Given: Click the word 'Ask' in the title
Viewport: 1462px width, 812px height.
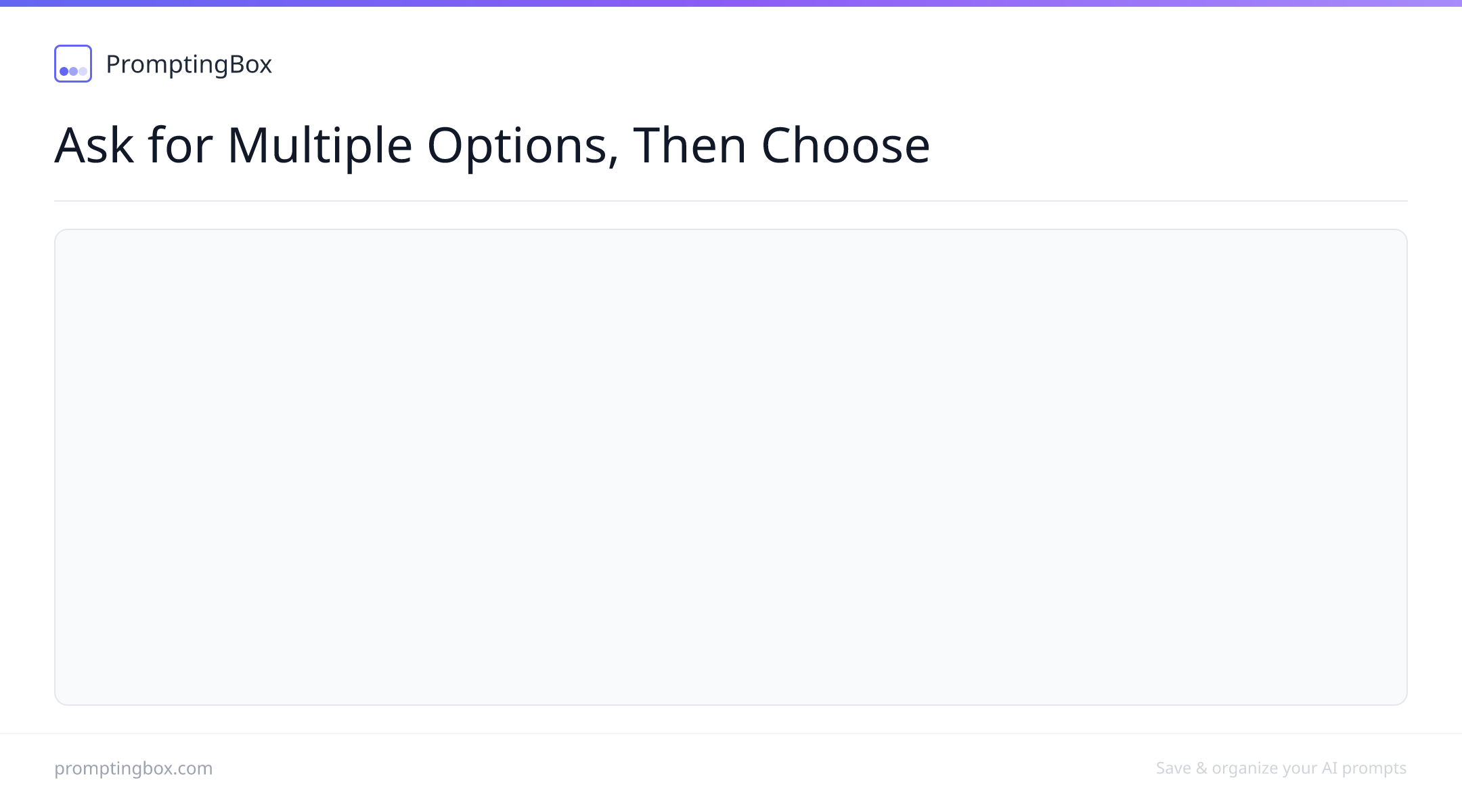Looking at the screenshot, I should [x=94, y=145].
